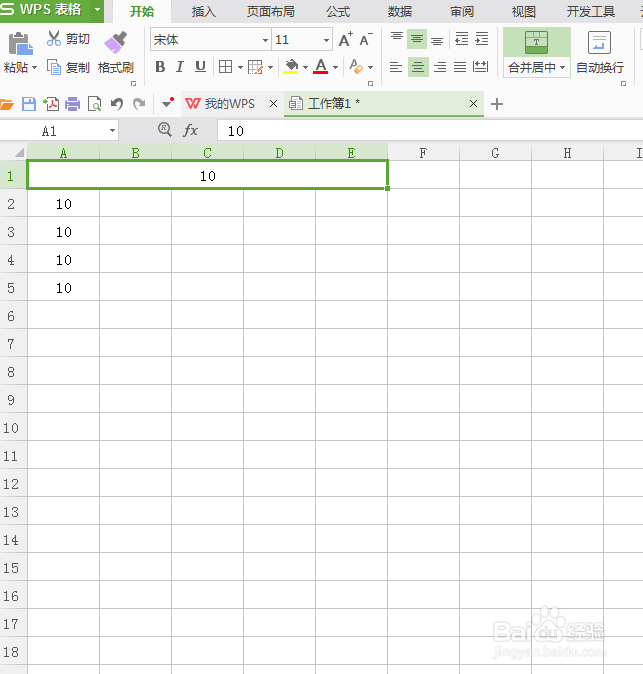Click the zoom magnifier beside formula bar

click(165, 129)
